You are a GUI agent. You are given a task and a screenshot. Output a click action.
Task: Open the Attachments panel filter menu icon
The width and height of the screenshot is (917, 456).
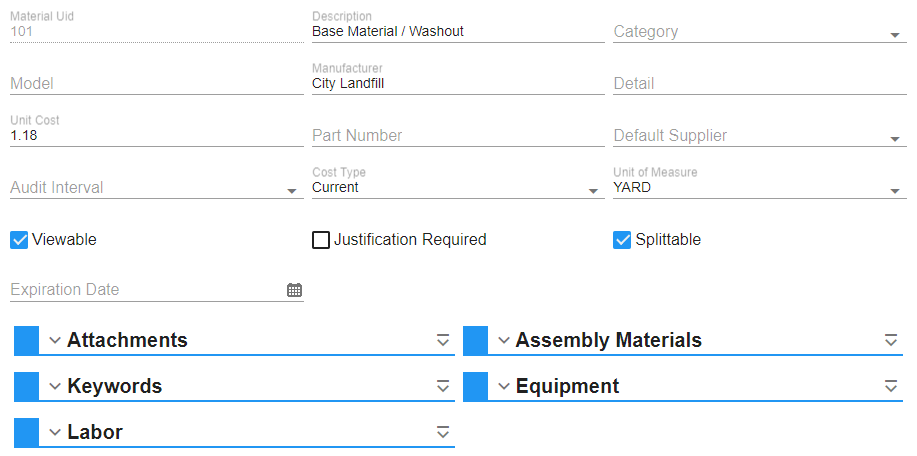point(443,340)
